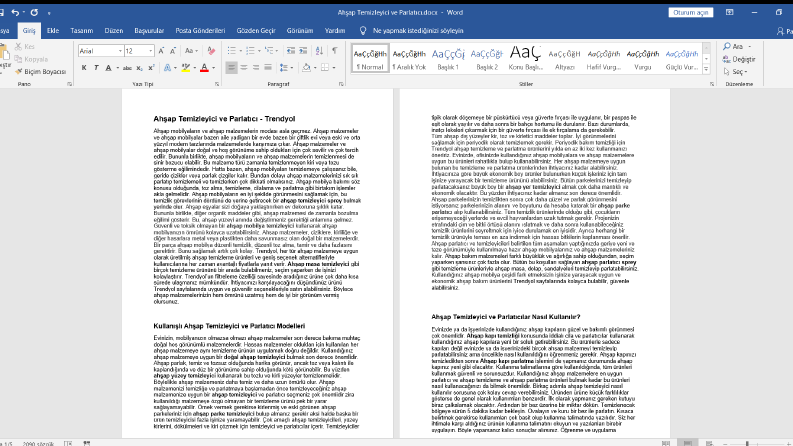Clear all formatting with the eraser icon
793x446 pixels.
coord(211,51)
